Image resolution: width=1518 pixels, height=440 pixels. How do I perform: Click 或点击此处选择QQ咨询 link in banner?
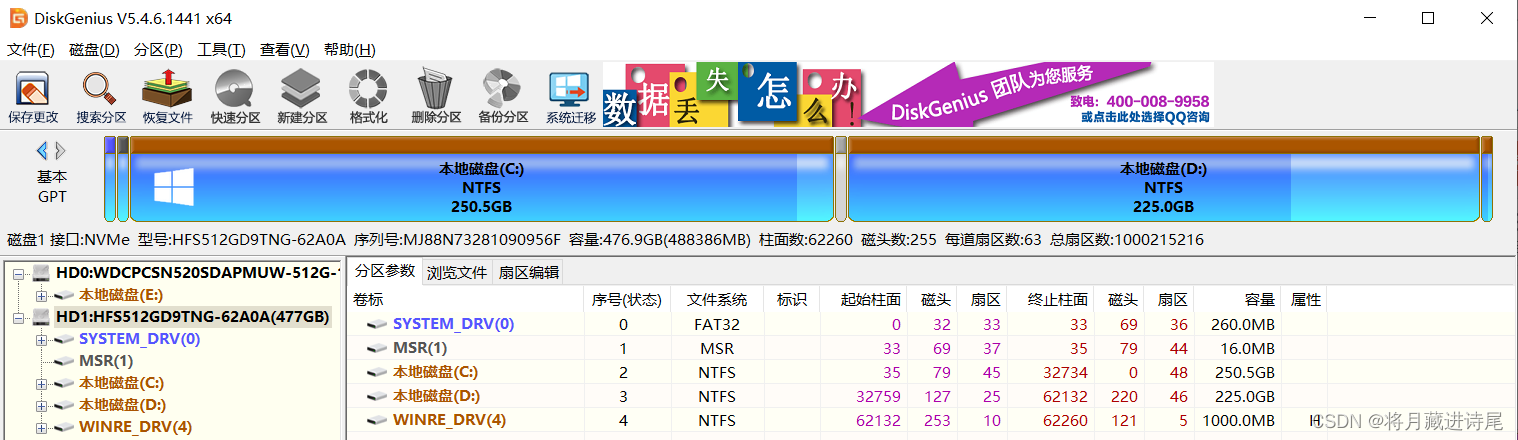(1145, 117)
